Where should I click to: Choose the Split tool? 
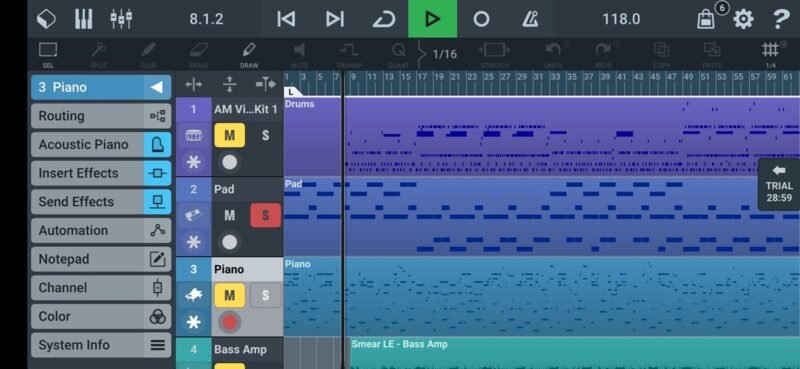coord(98,55)
